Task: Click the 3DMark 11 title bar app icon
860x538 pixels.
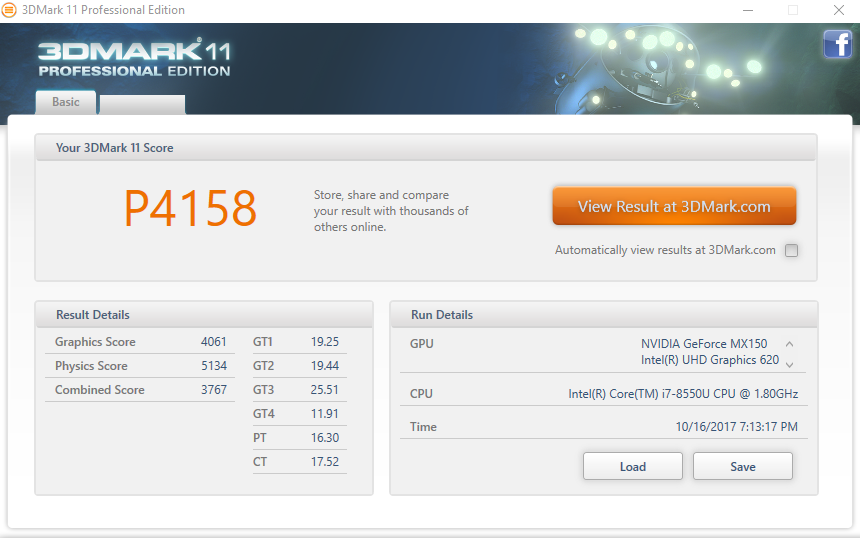Action: [9, 10]
